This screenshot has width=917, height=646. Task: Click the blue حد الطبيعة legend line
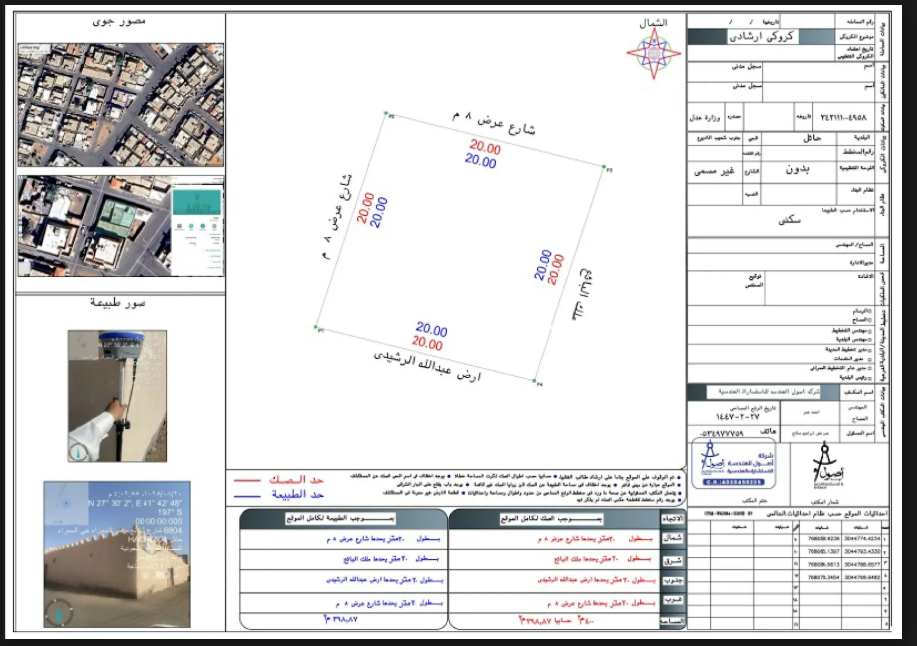tap(247, 496)
